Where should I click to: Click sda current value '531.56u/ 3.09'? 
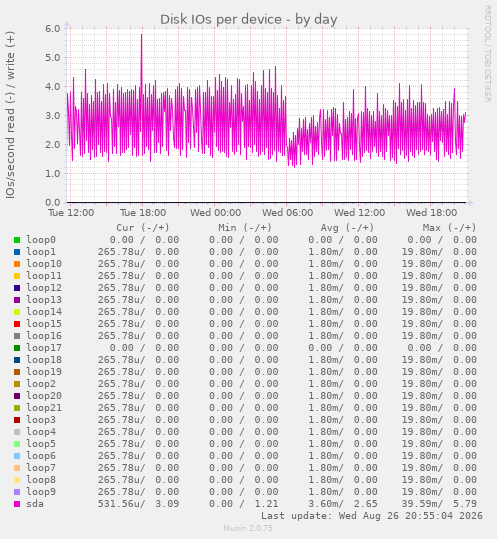[x=138, y=504]
